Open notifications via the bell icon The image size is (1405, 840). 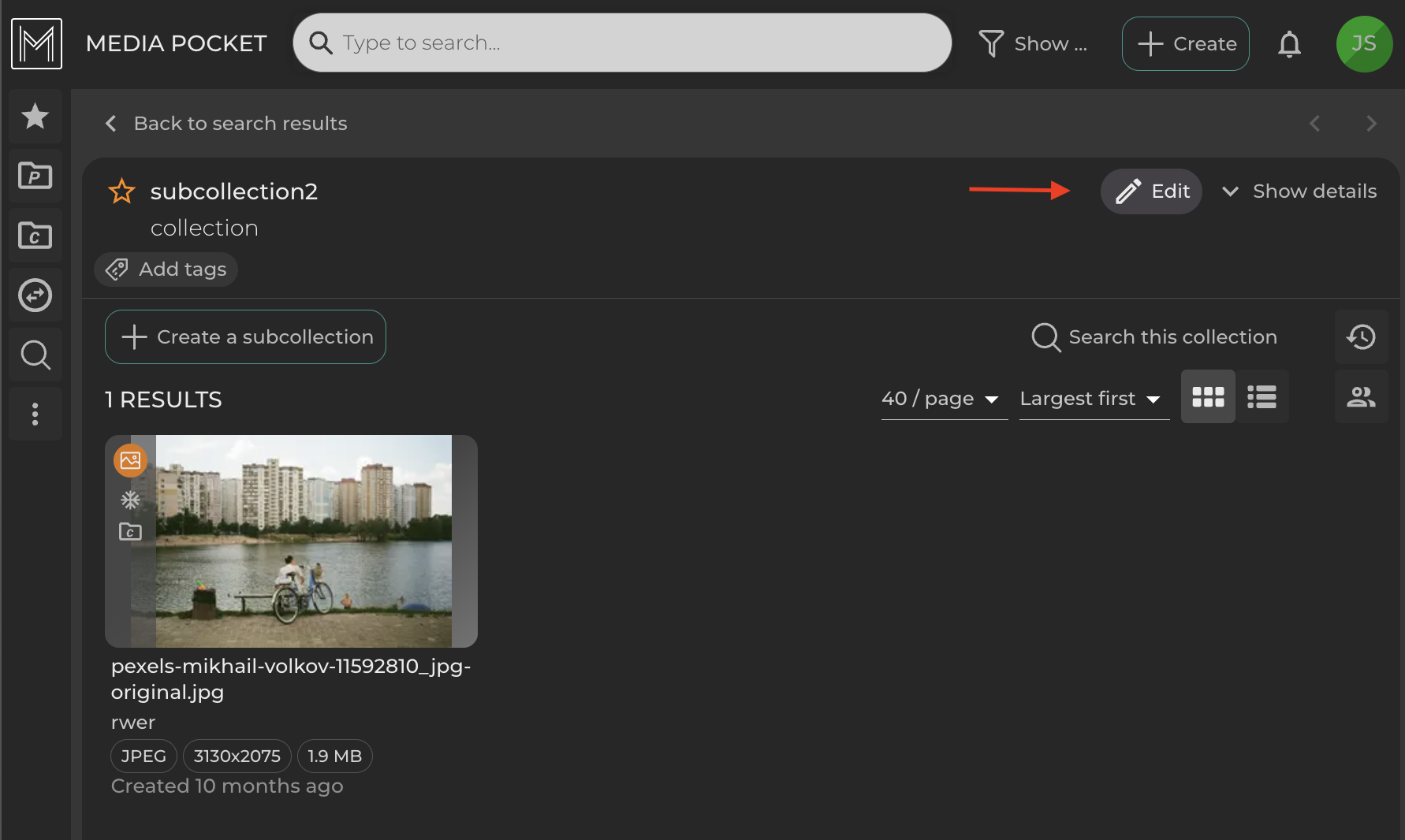(x=1290, y=44)
